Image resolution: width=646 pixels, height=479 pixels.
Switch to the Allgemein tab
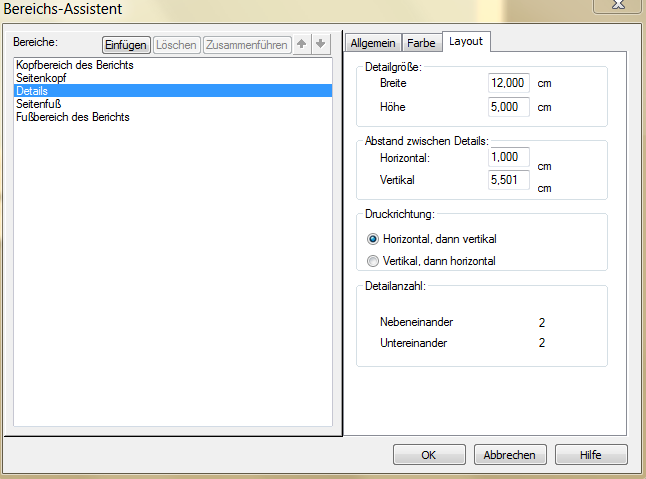click(x=373, y=42)
